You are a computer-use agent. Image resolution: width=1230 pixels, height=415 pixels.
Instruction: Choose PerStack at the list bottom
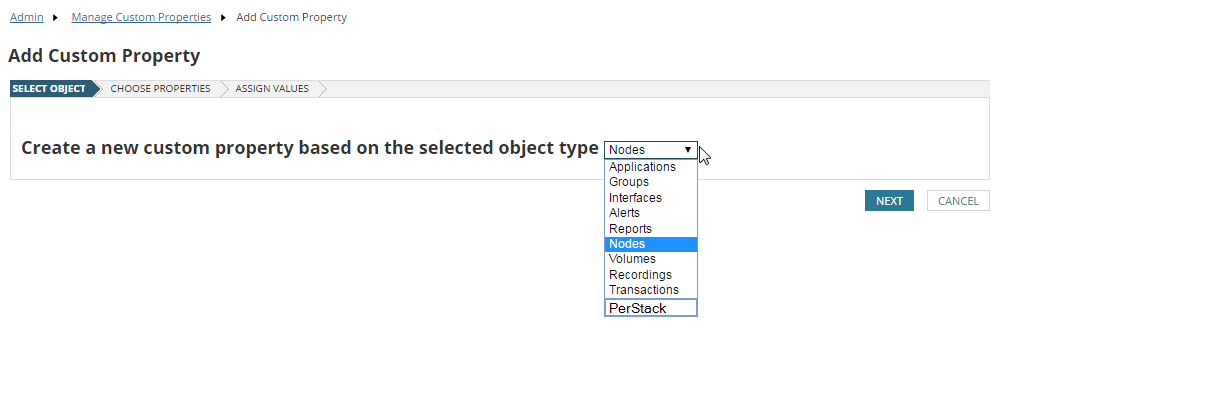point(637,308)
